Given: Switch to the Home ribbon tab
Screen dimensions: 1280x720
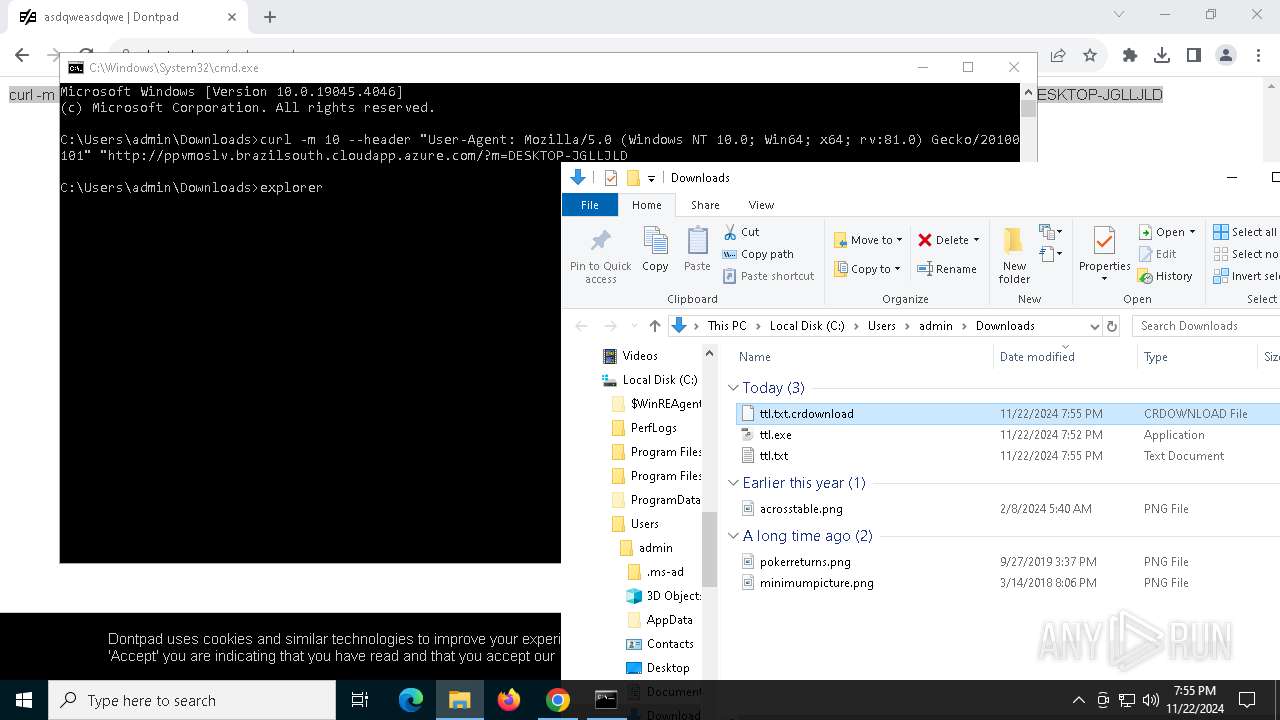Looking at the screenshot, I should [646, 205].
